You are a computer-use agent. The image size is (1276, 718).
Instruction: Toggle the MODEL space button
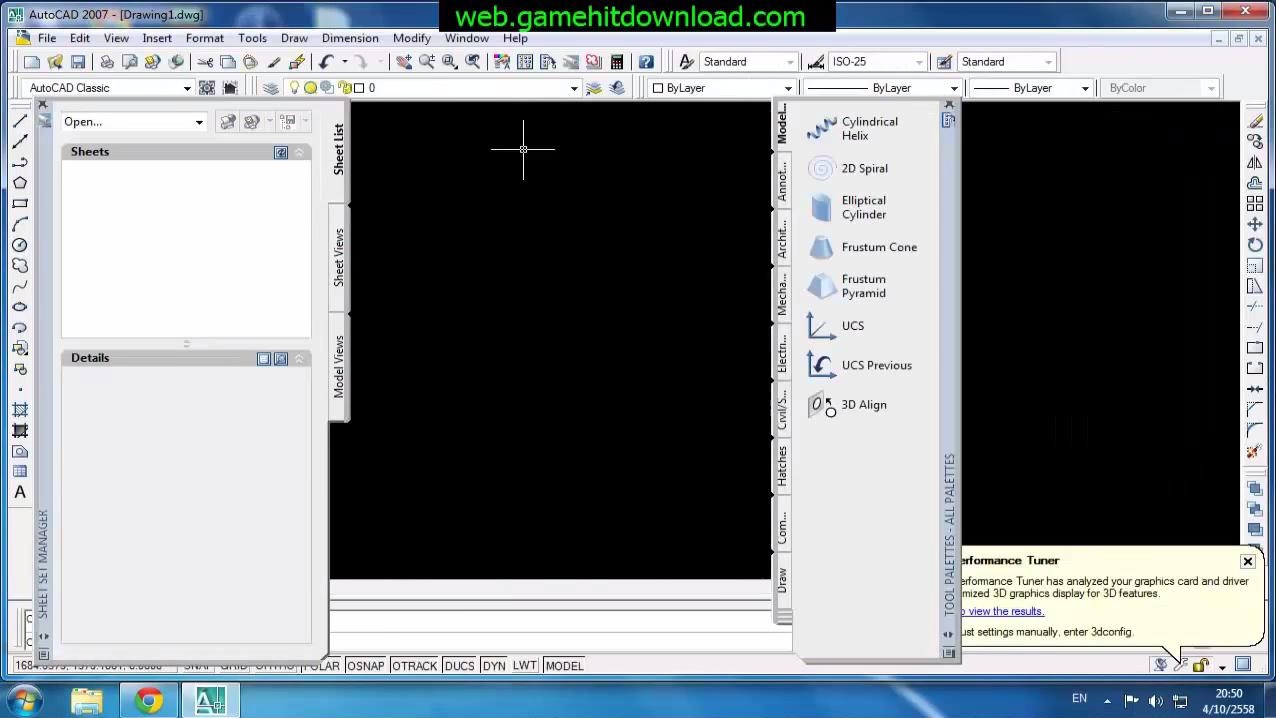coord(564,666)
